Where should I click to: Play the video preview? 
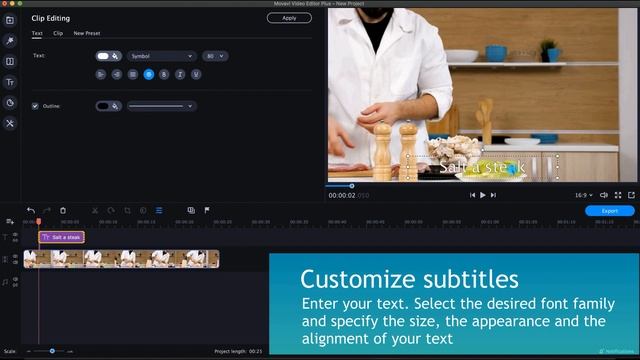(x=483, y=195)
